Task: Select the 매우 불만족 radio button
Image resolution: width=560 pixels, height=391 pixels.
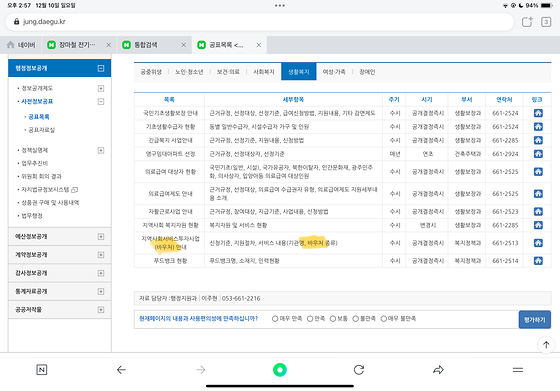Action: [384, 319]
